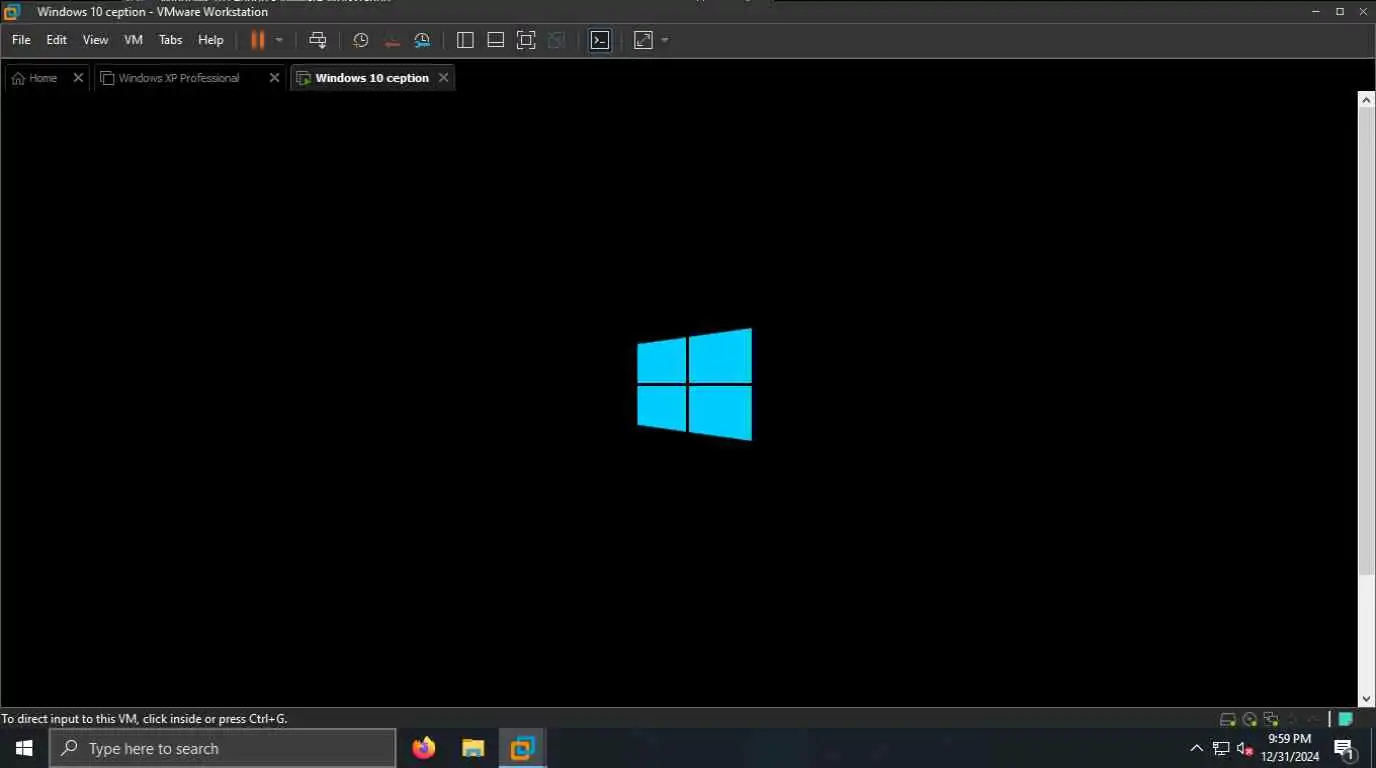Close the Home tab
This screenshot has width=1376, height=768.
(x=78, y=78)
